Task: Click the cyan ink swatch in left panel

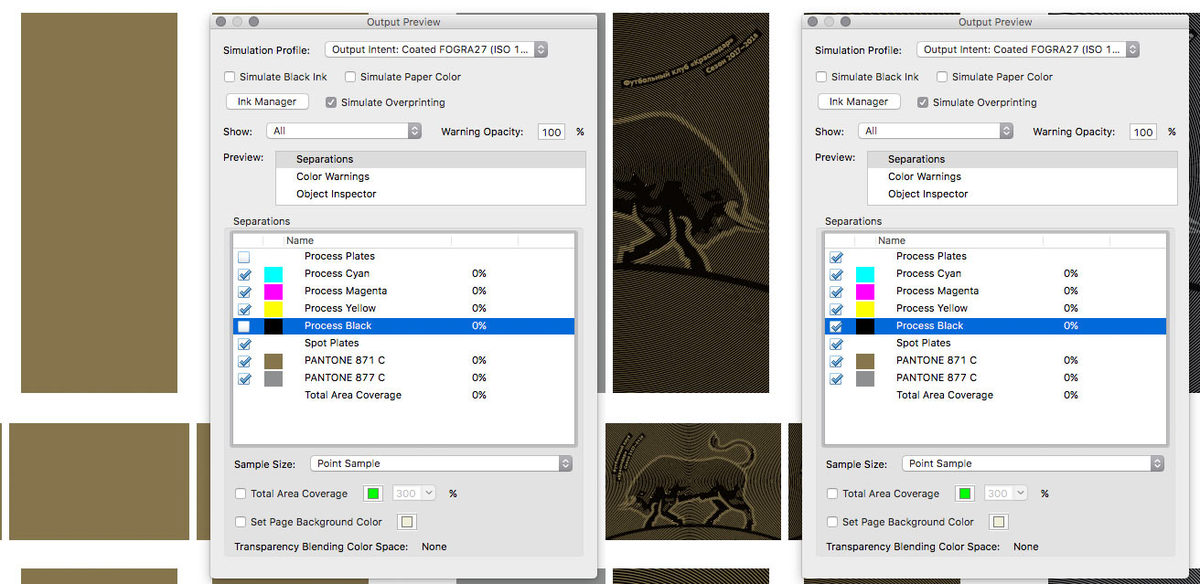Action: (x=273, y=274)
